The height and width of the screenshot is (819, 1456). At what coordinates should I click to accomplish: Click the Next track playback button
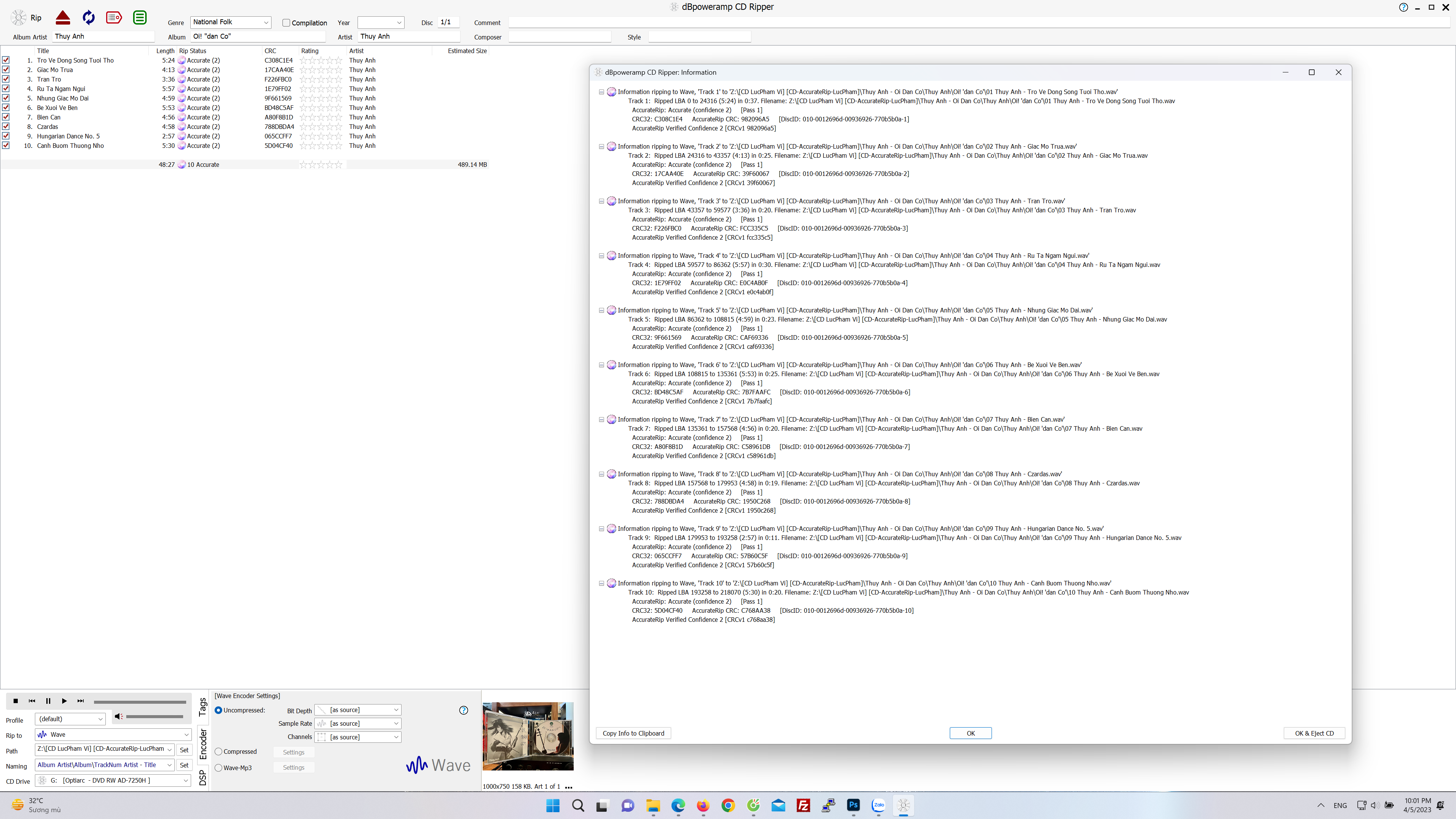point(80,701)
